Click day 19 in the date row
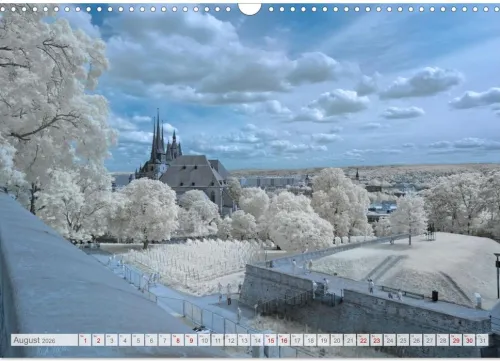The width and height of the screenshot is (500, 361). 323,340
